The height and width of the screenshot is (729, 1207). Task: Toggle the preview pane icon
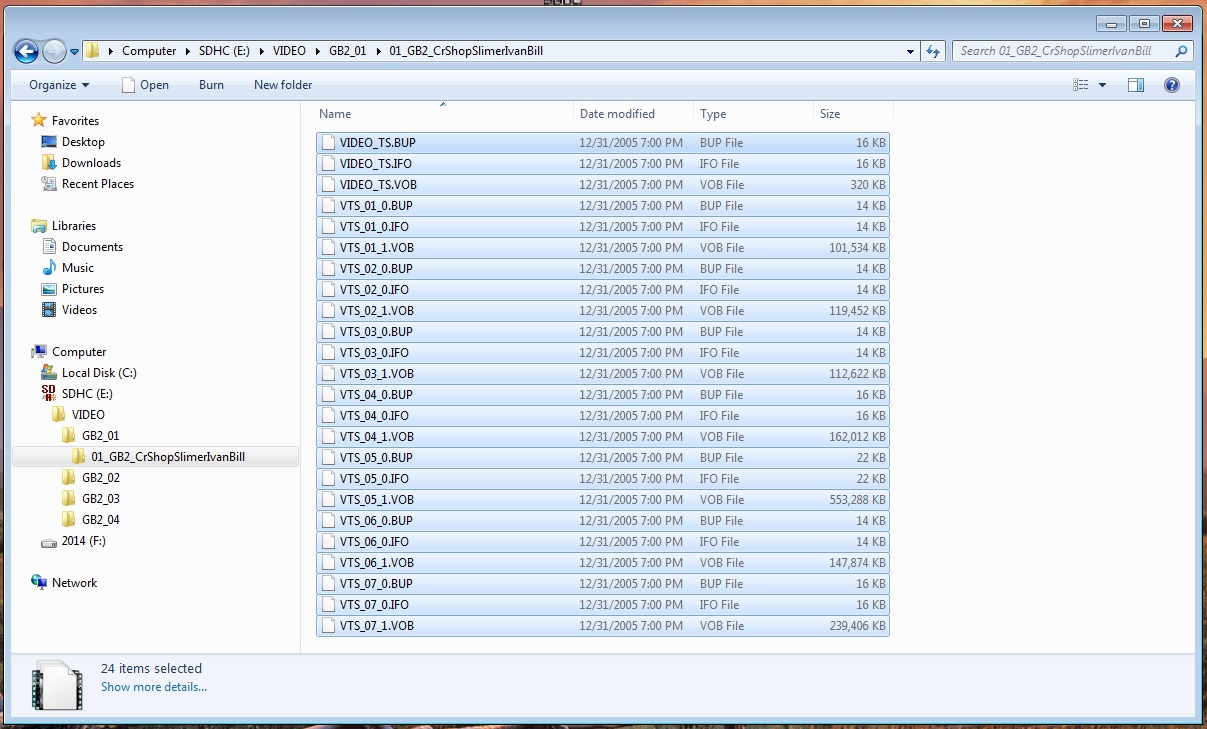(x=1135, y=85)
